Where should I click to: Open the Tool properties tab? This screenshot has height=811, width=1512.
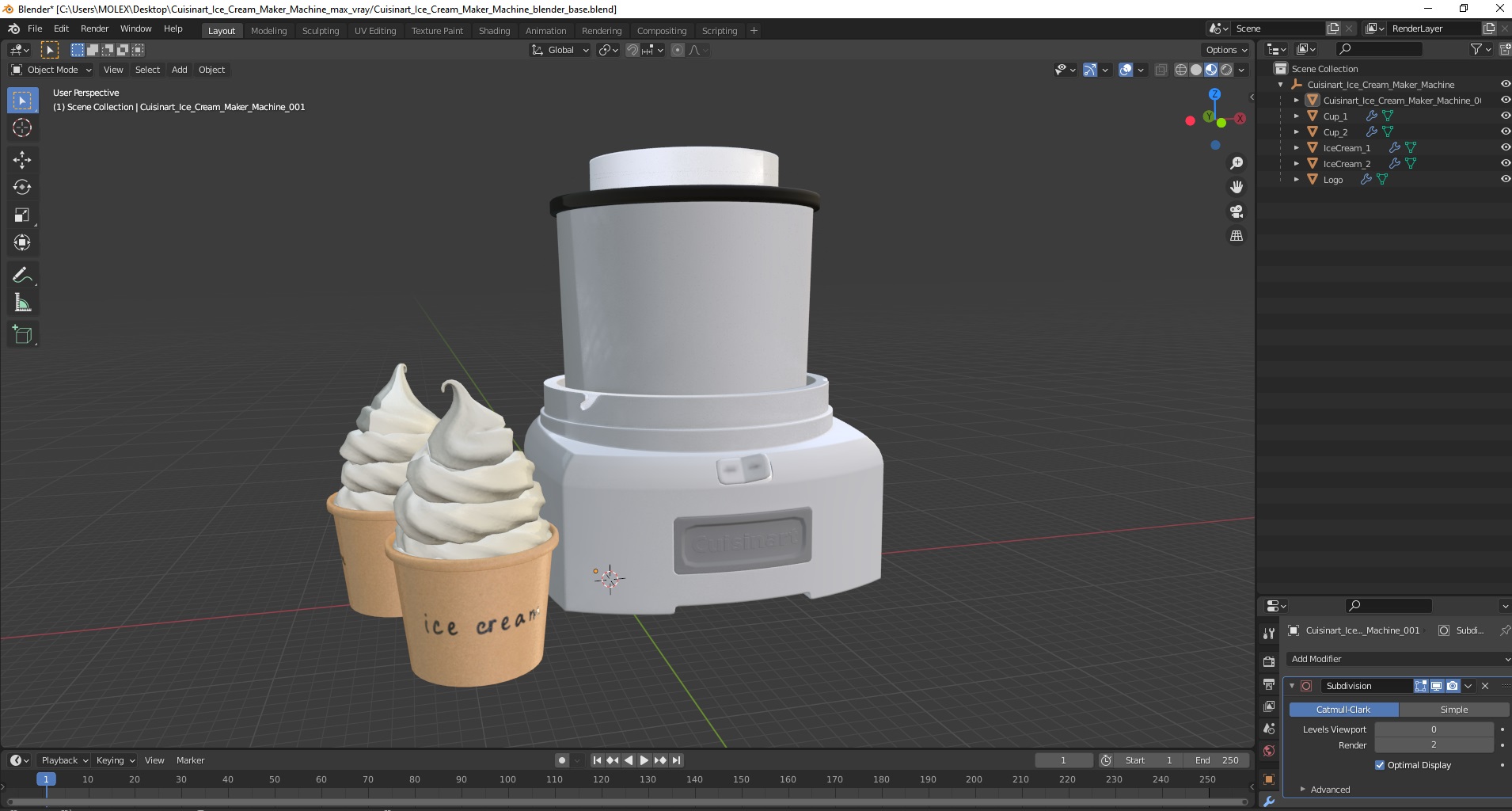tap(1269, 633)
